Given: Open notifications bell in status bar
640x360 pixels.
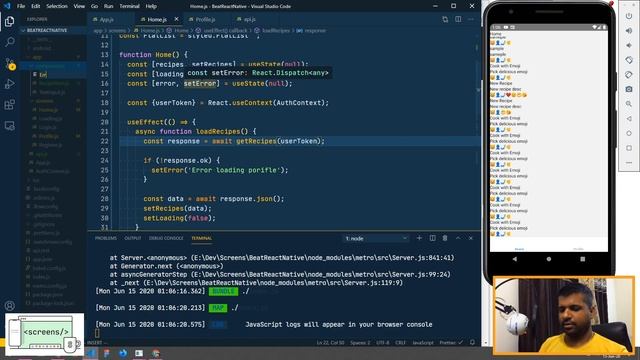Looking at the screenshot, I should [472, 342].
